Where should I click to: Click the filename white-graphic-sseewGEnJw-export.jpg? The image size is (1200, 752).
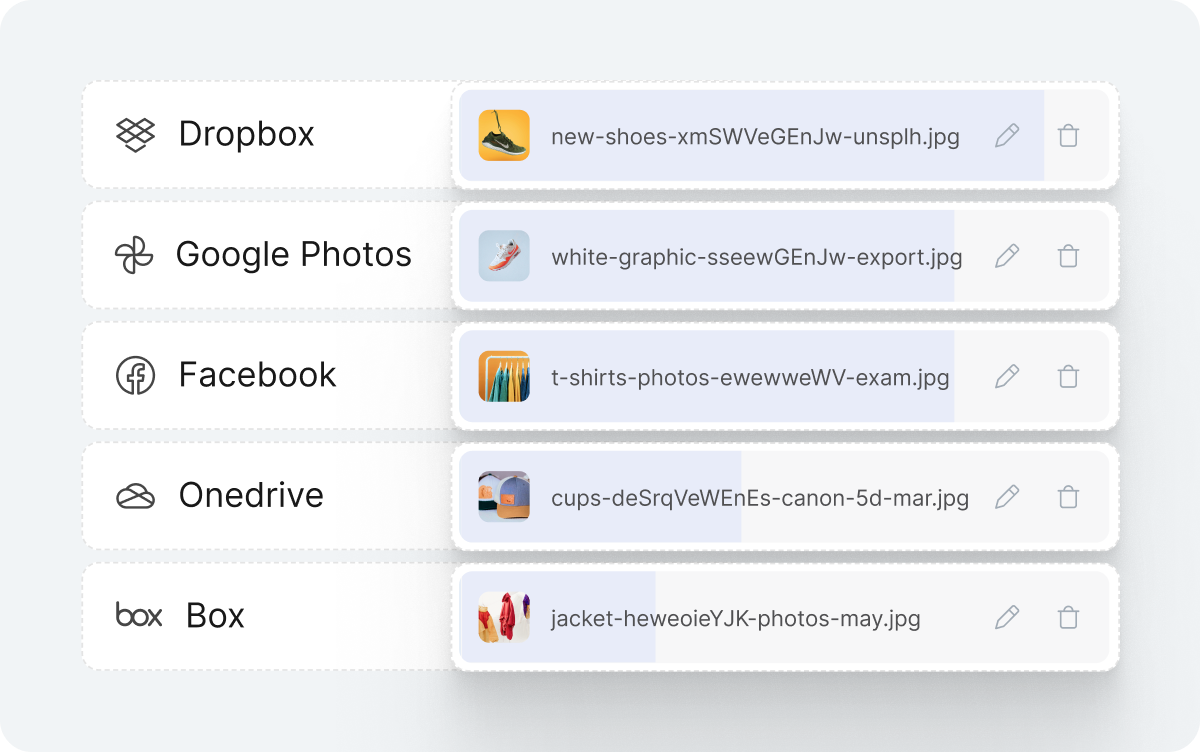(756, 256)
